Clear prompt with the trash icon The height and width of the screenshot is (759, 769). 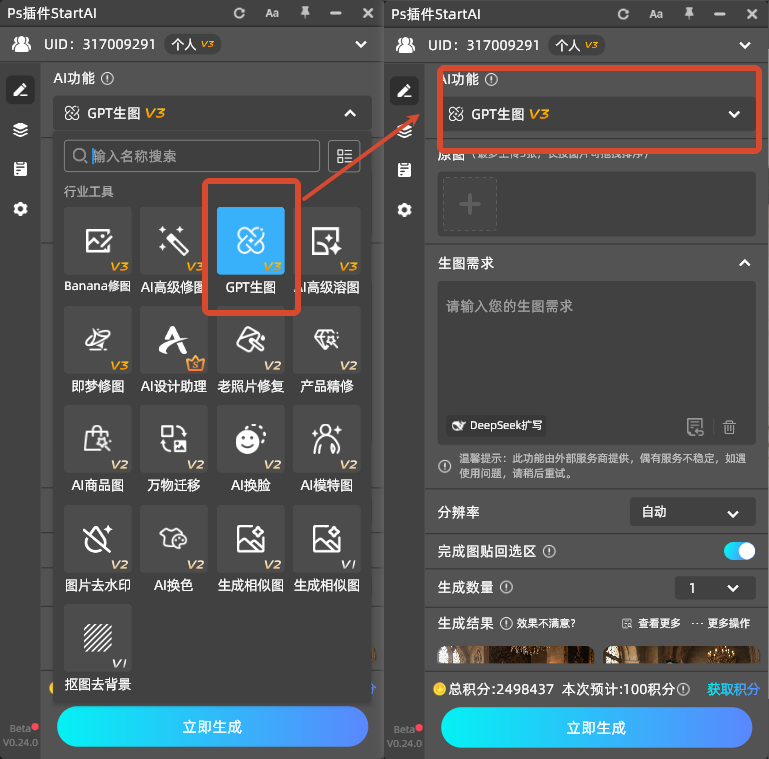click(729, 427)
